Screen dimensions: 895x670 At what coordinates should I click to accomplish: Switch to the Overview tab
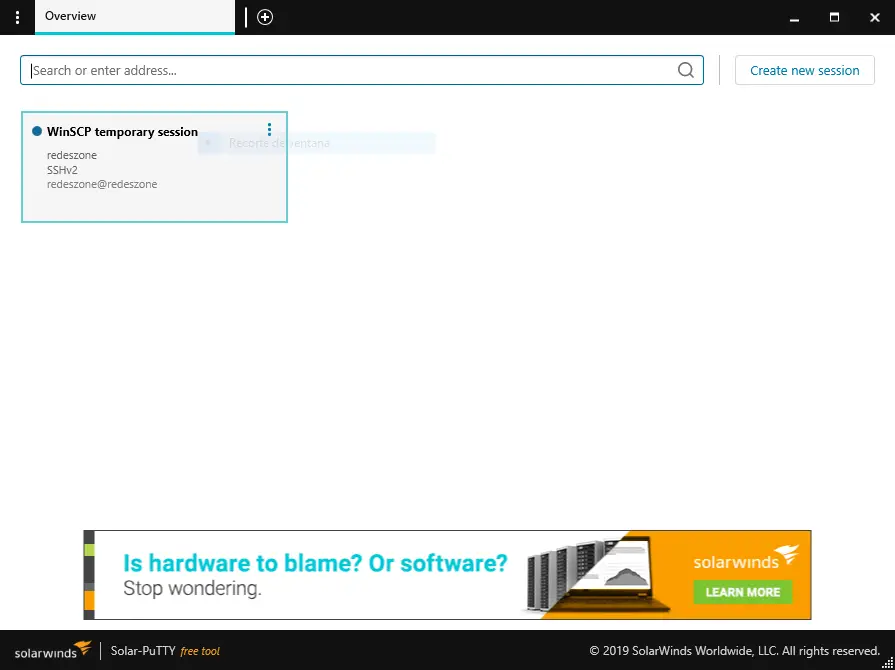tap(135, 17)
